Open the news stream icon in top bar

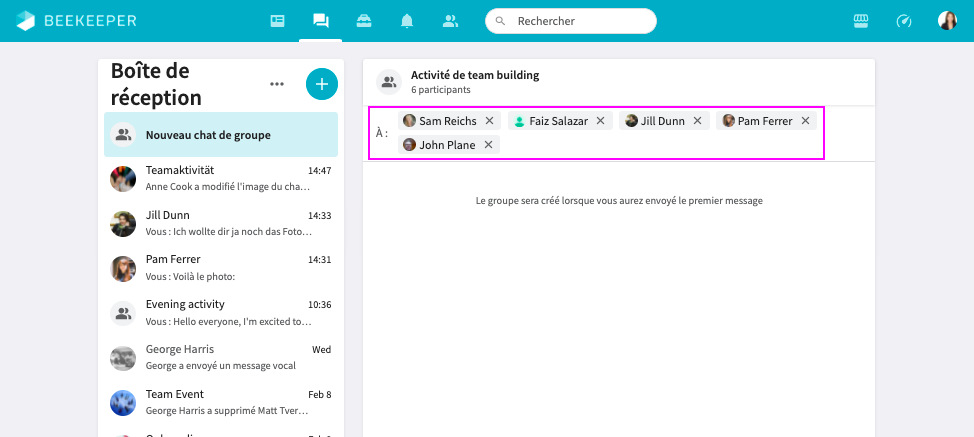pos(277,21)
